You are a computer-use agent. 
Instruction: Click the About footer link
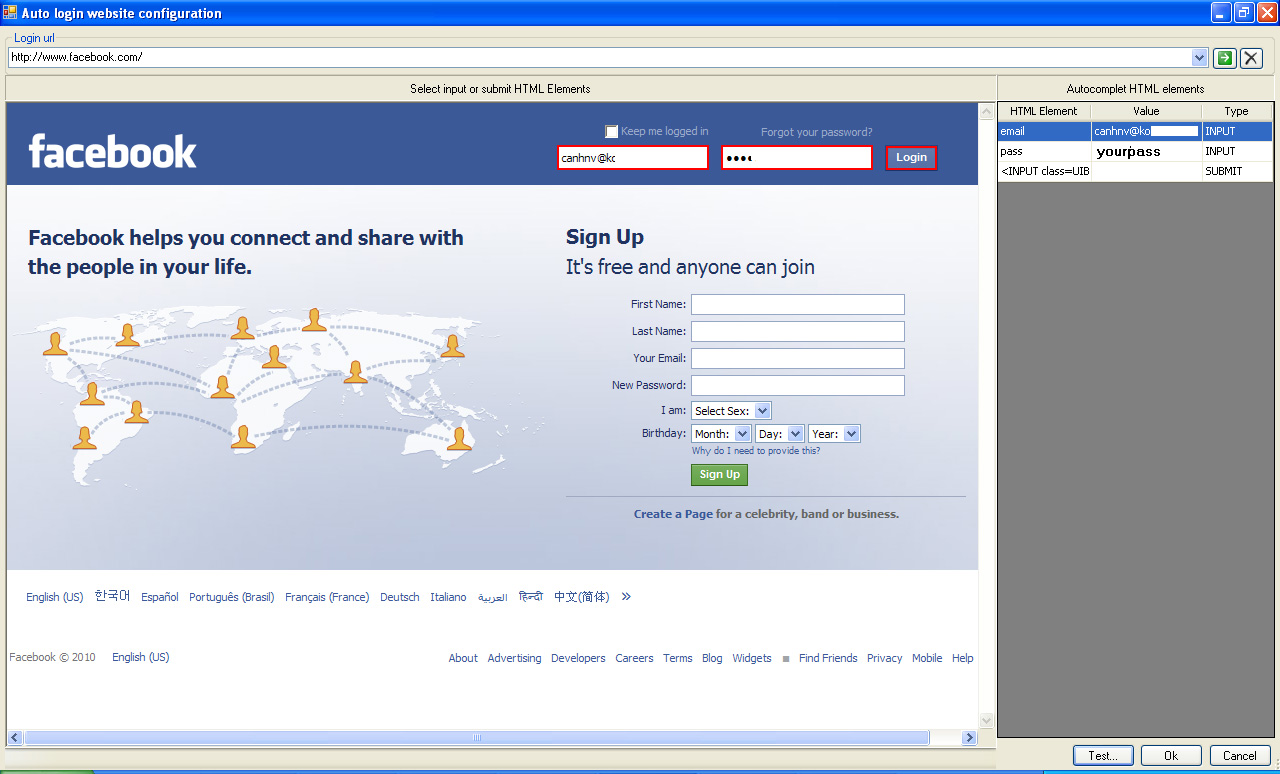(463, 658)
